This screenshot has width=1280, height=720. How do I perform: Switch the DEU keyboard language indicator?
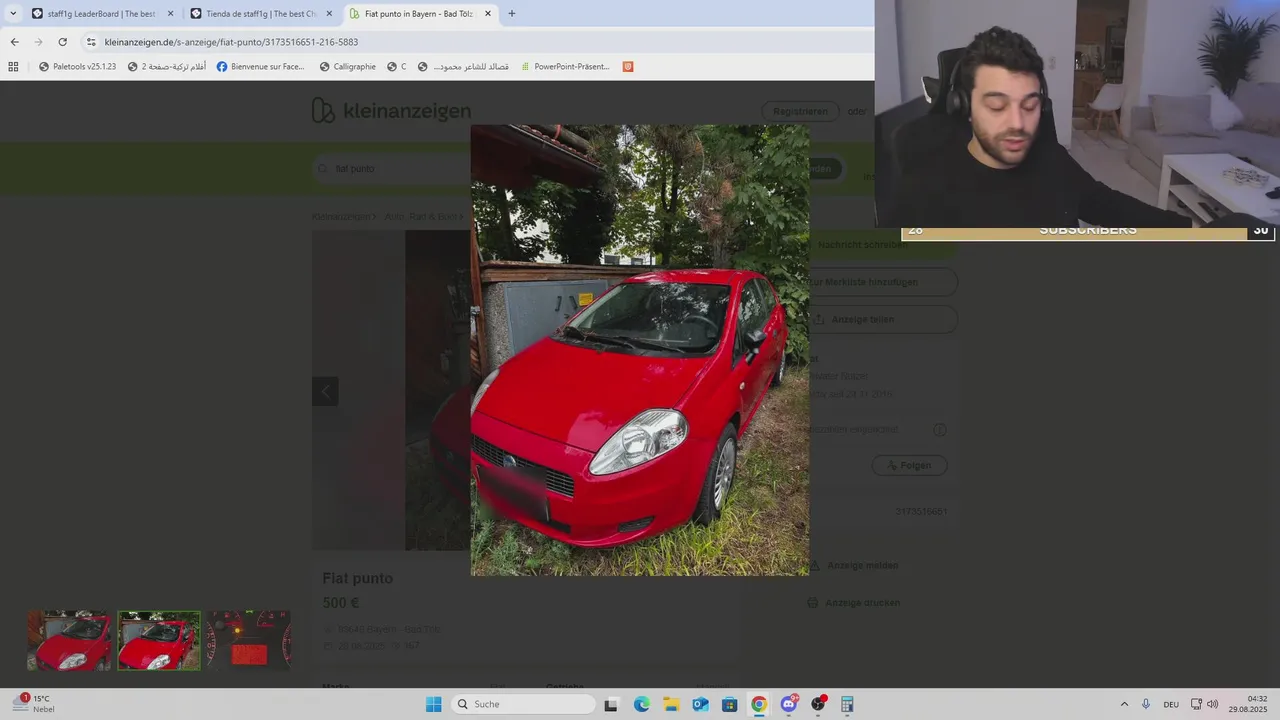pyautogui.click(x=1171, y=704)
